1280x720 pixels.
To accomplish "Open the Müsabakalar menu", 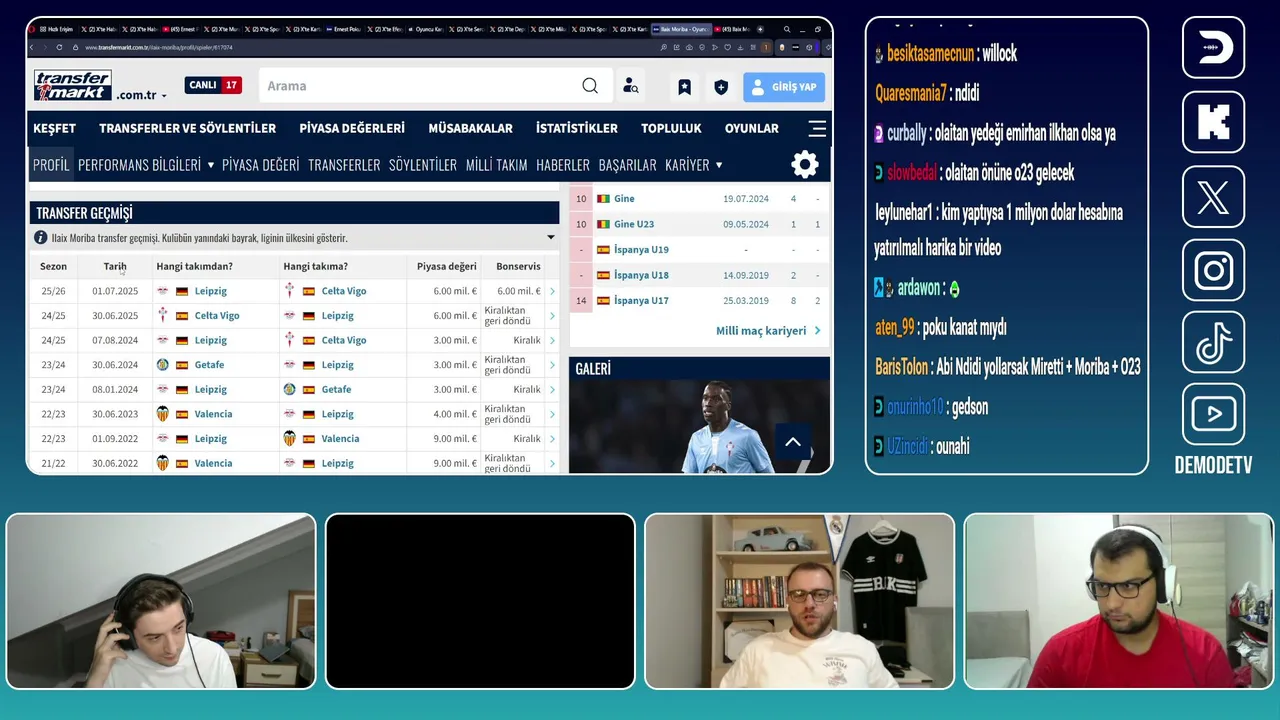I will click(x=470, y=128).
